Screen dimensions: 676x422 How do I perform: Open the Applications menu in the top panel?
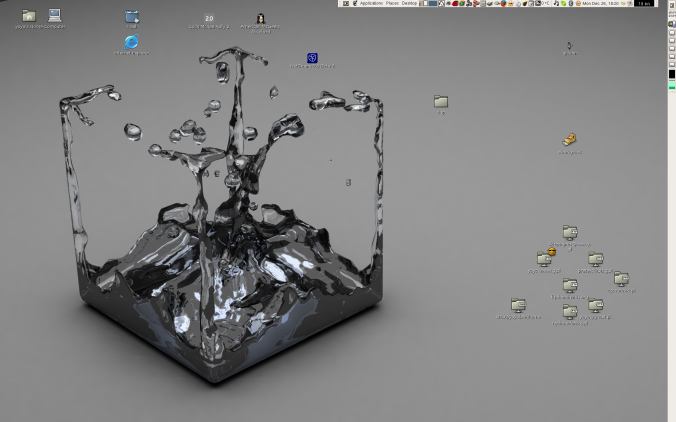tap(372, 3)
